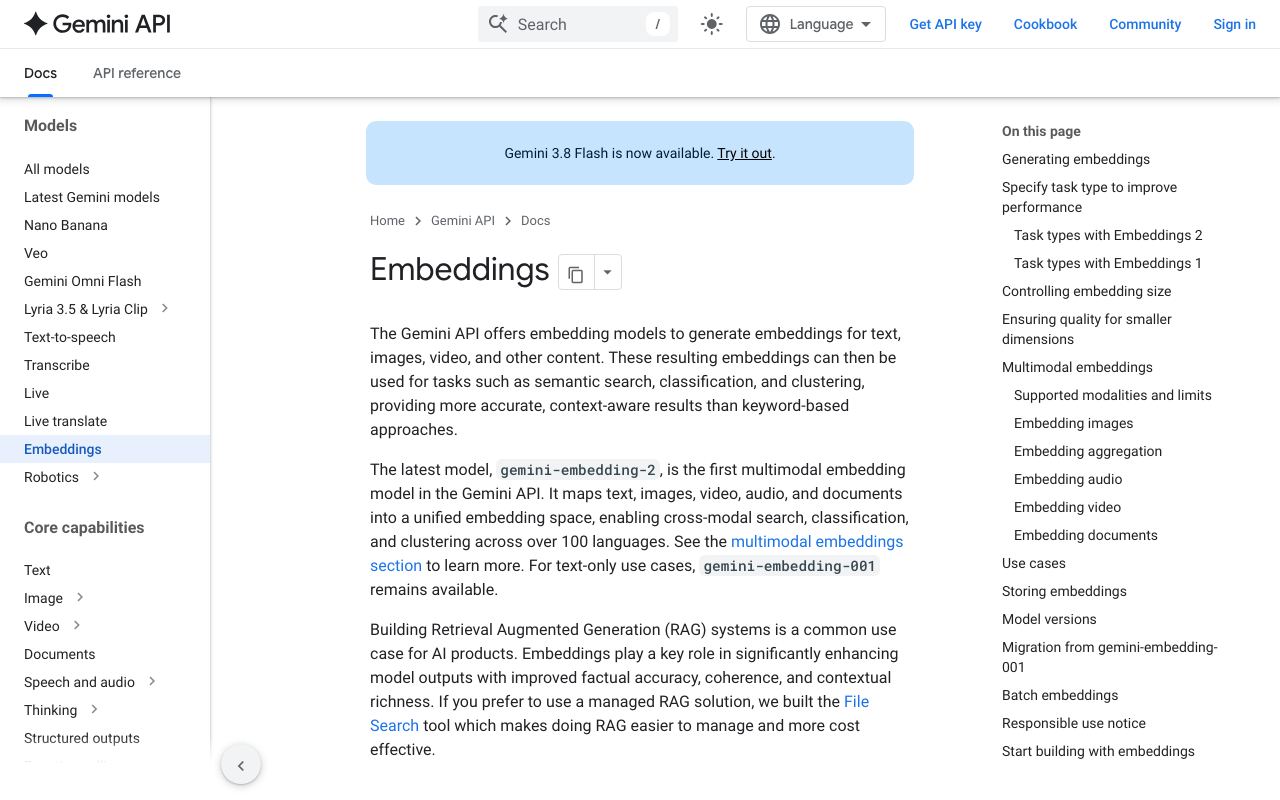Open the Cookbook link
Viewport: 1280px width, 800px height.
pyautogui.click(x=1045, y=24)
